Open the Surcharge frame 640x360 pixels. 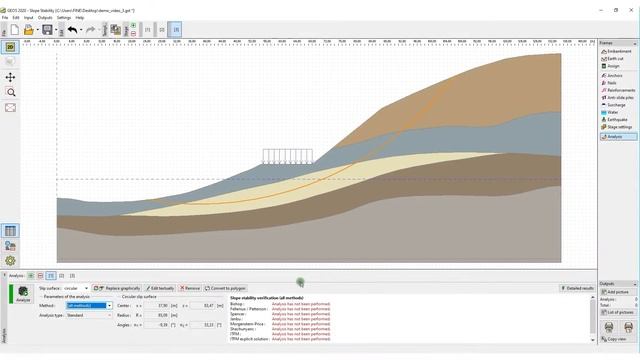click(x=618, y=105)
